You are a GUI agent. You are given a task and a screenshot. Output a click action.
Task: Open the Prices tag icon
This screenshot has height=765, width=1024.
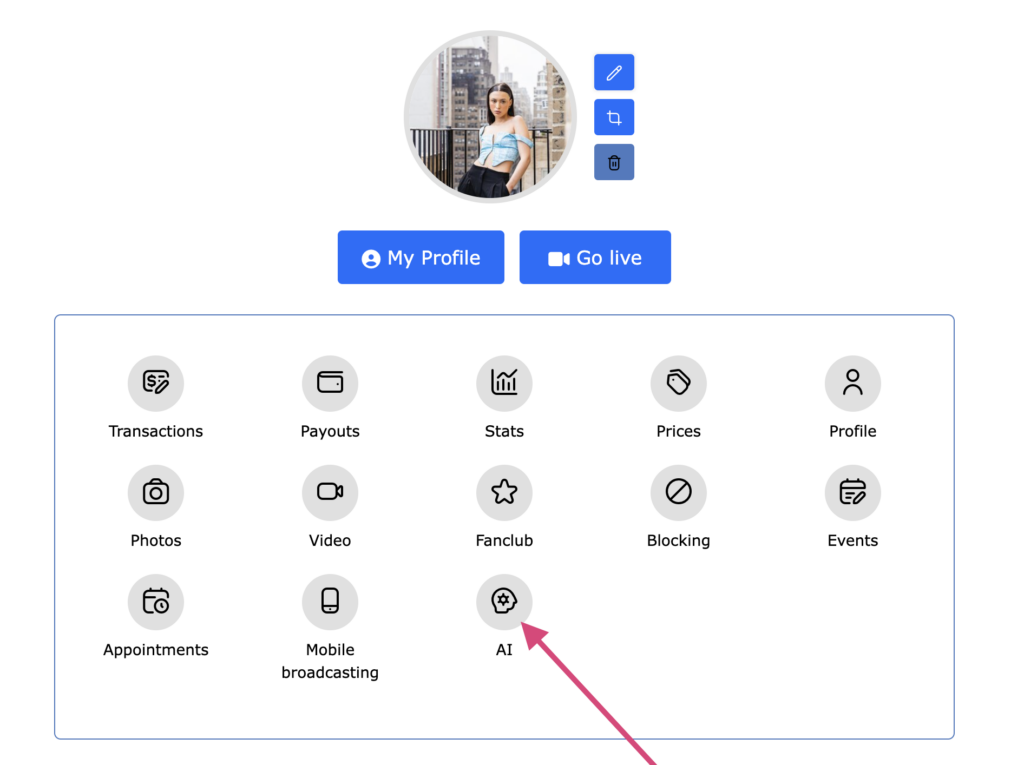pyautogui.click(x=678, y=383)
